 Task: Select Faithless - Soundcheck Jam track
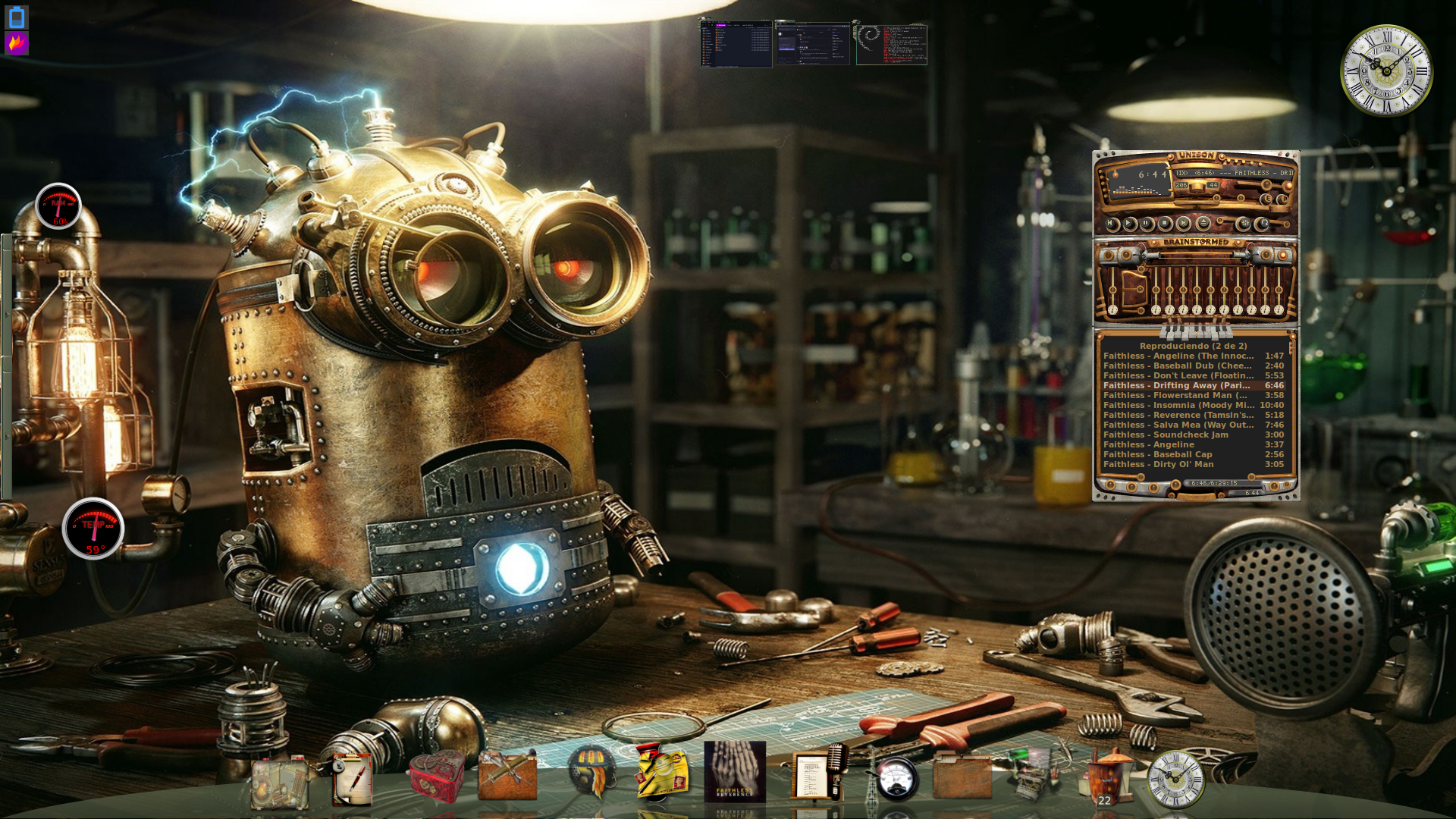1193,435
